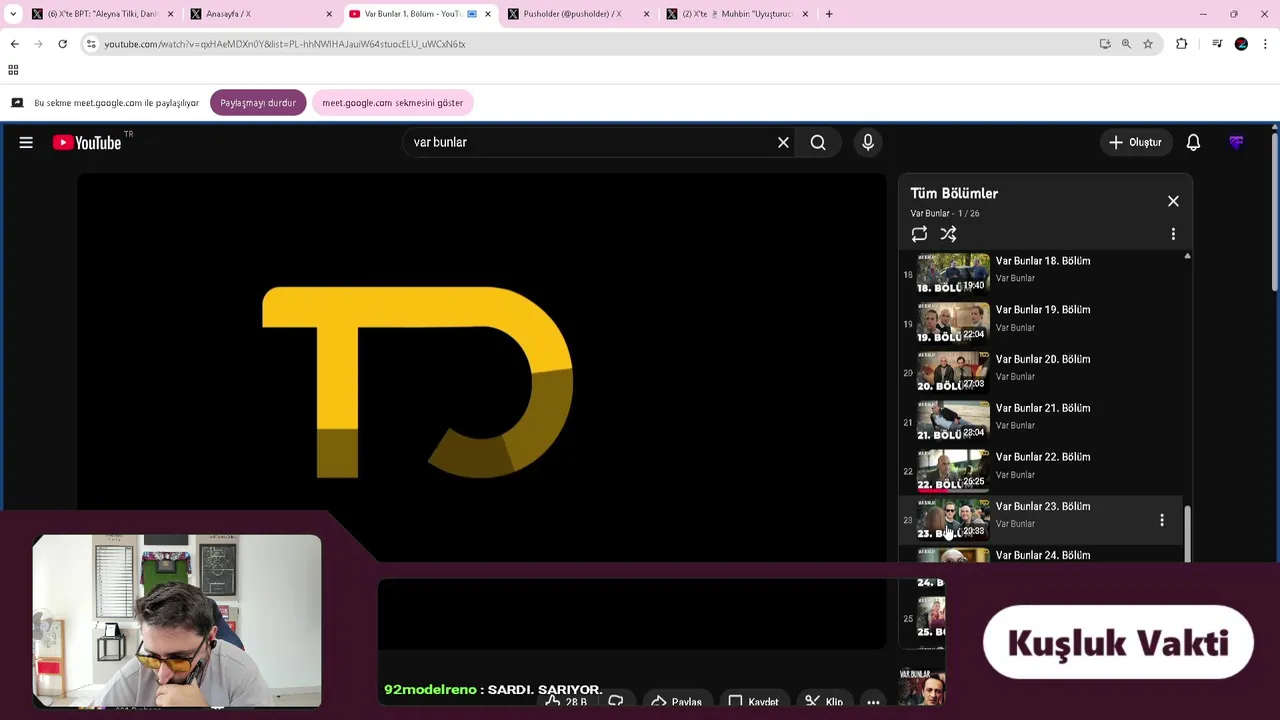1280x720 pixels.
Task: Close the X'te Muhbir tab
Action: tap(805, 14)
